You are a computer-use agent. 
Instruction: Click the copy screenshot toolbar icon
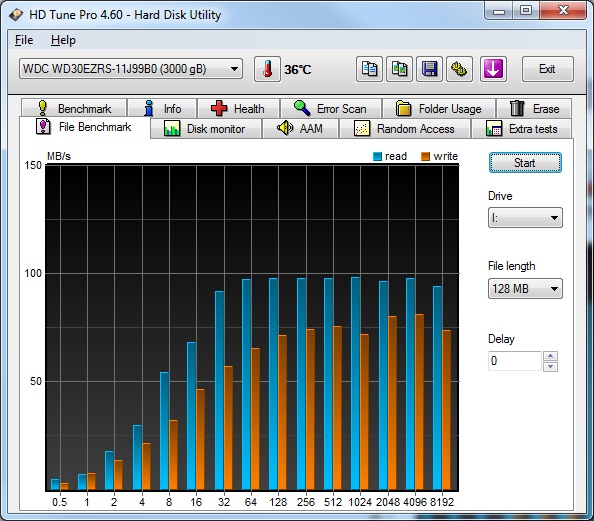399,69
